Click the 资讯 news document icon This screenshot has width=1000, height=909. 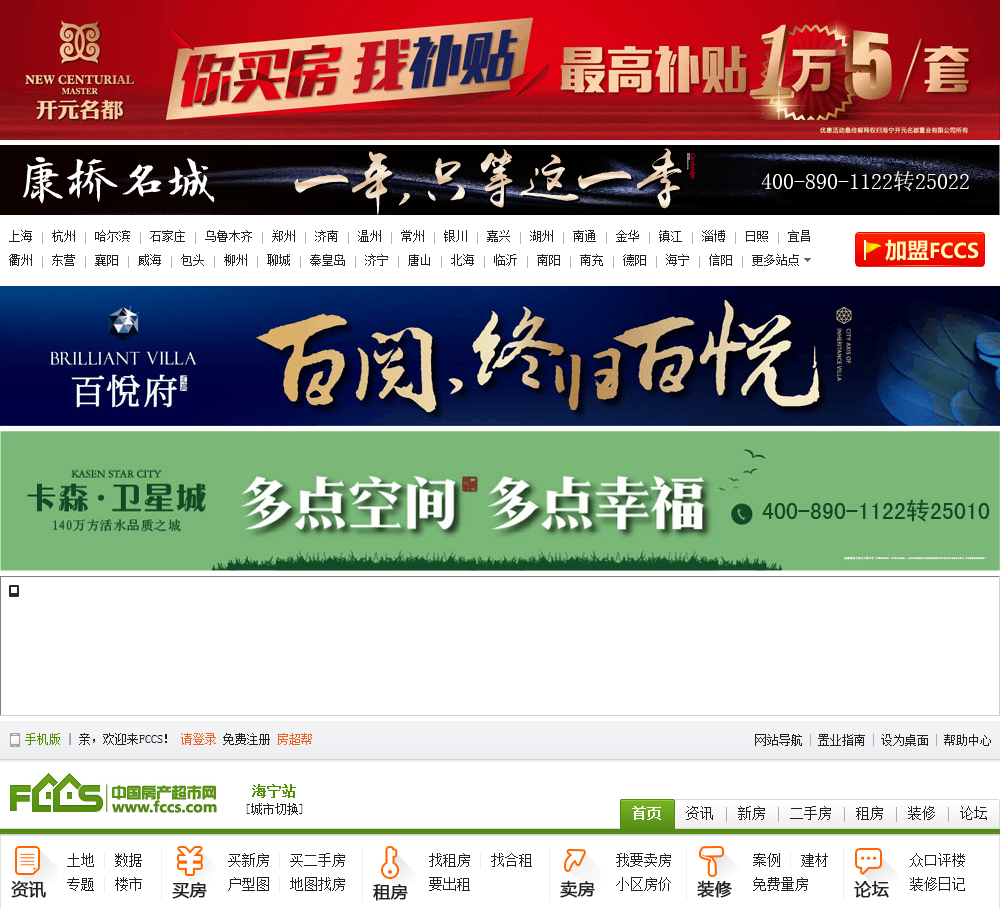(27, 861)
